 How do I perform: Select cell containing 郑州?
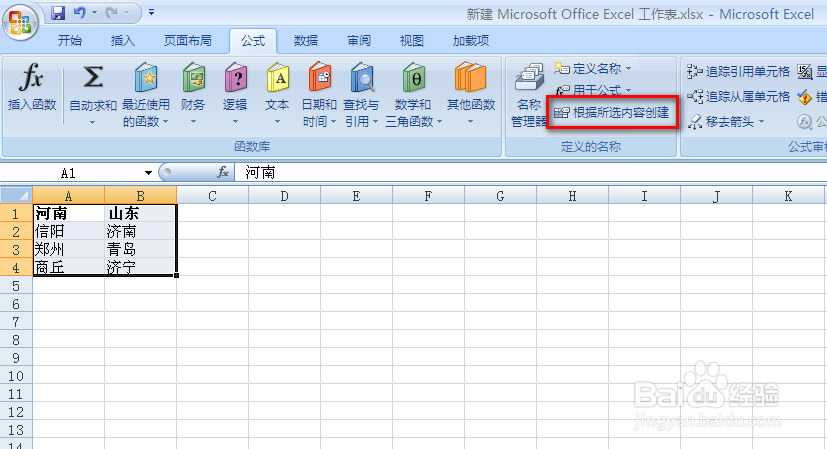[69, 249]
